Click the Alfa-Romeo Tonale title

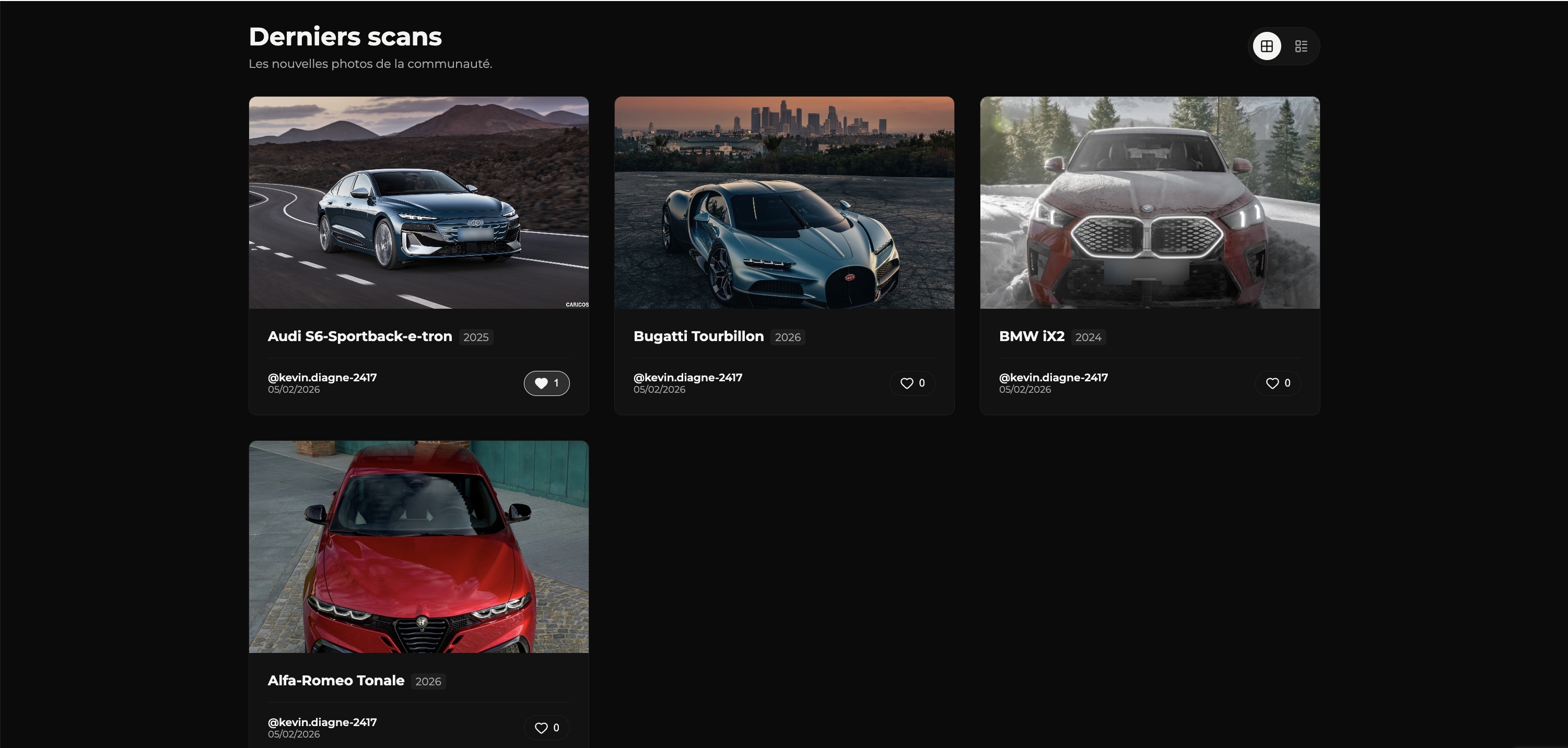point(336,681)
